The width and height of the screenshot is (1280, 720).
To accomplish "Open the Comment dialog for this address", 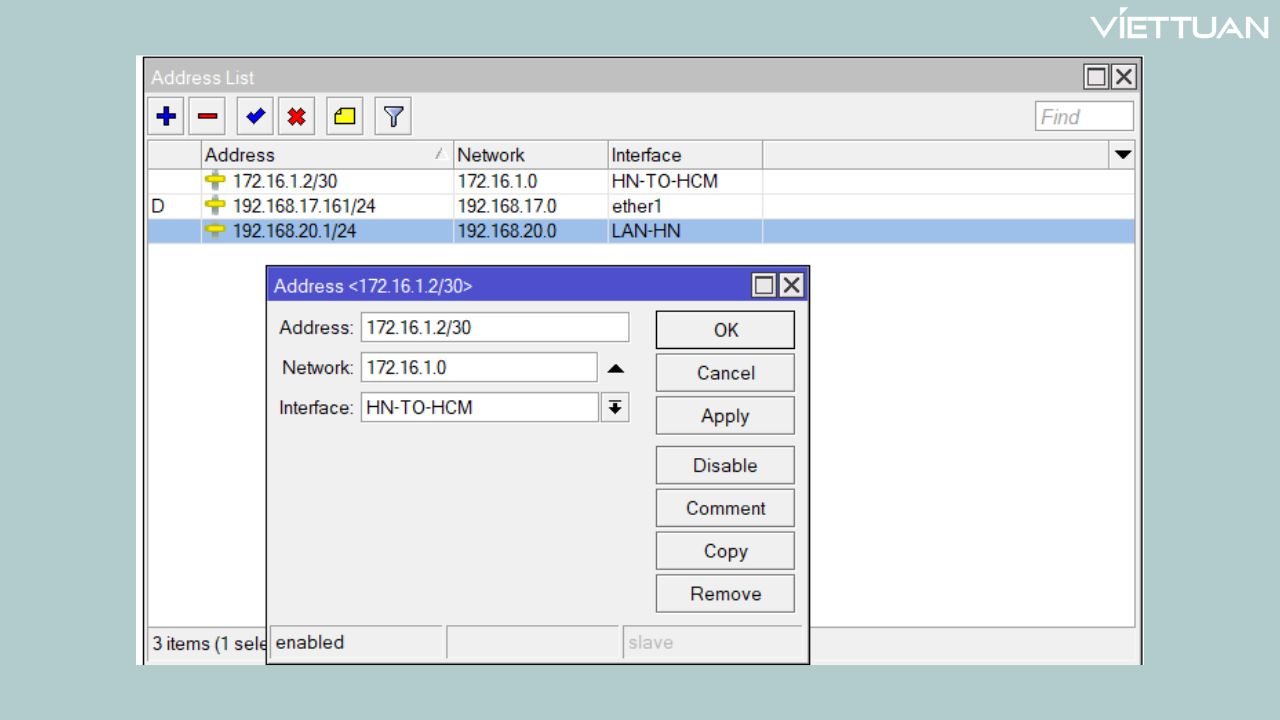I will click(x=724, y=508).
